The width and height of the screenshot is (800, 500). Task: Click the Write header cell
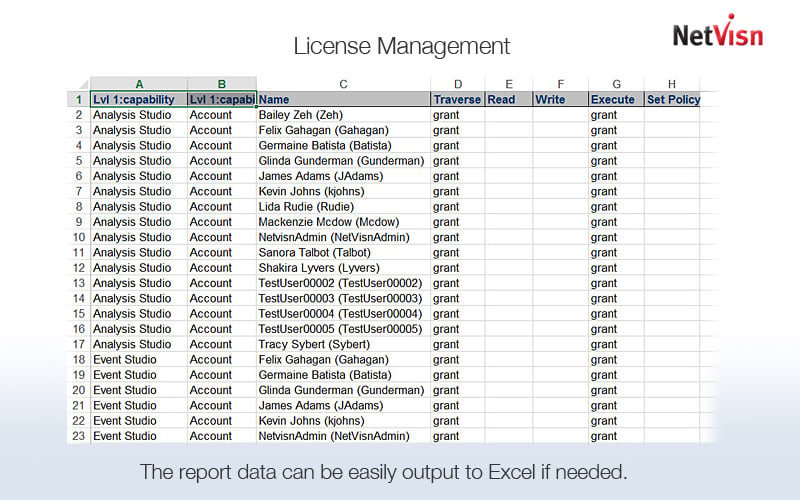point(560,100)
